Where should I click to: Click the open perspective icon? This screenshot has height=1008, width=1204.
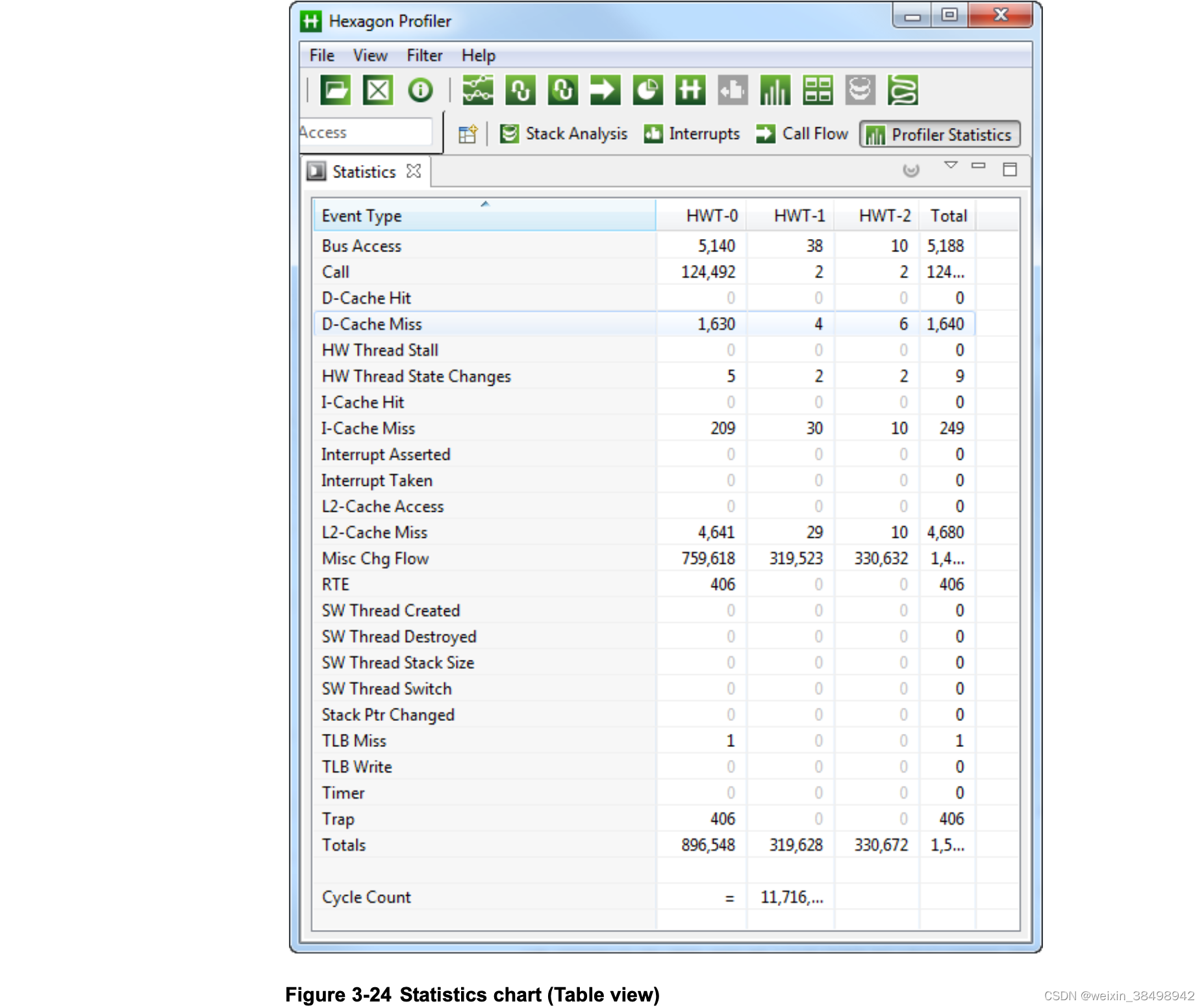[468, 134]
